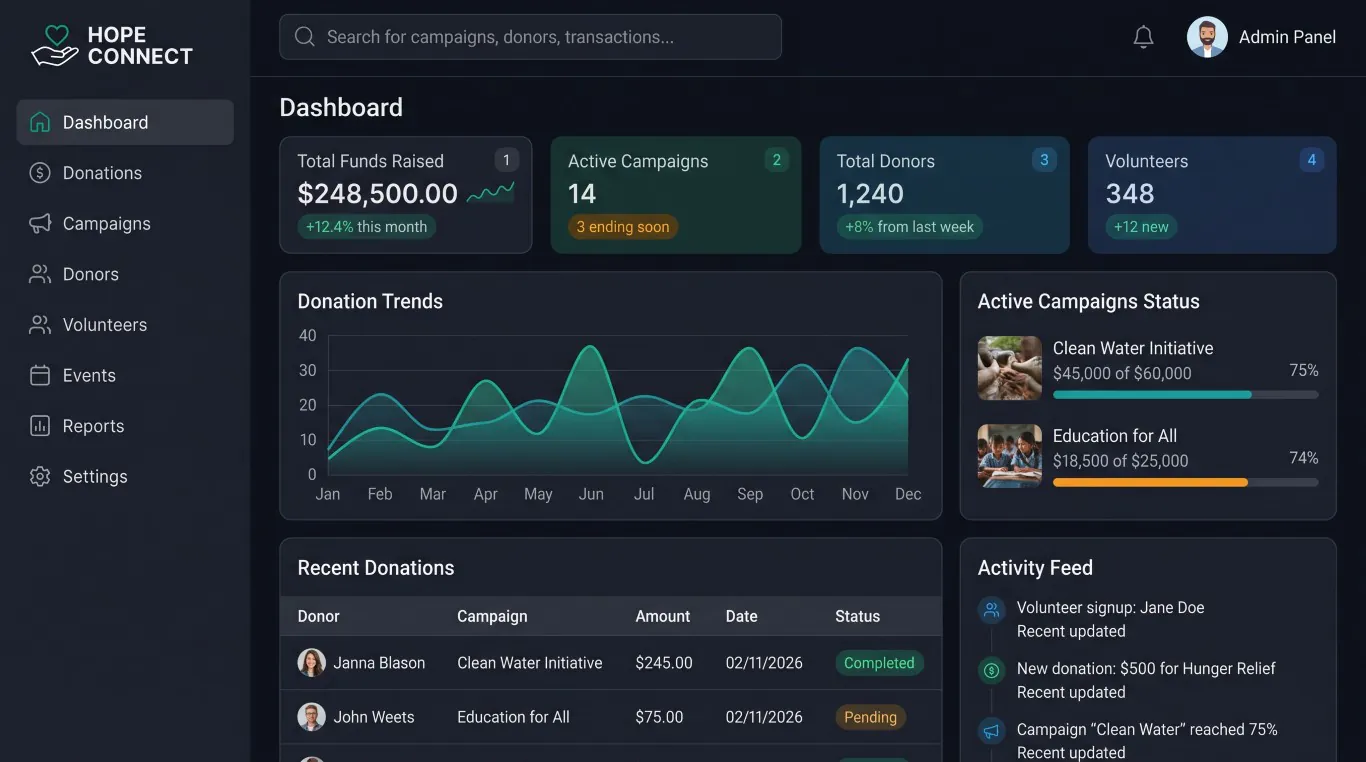This screenshot has height=762, width=1366.
Task: Click the '+8% from last week' pill
Action: (x=910, y=227)
